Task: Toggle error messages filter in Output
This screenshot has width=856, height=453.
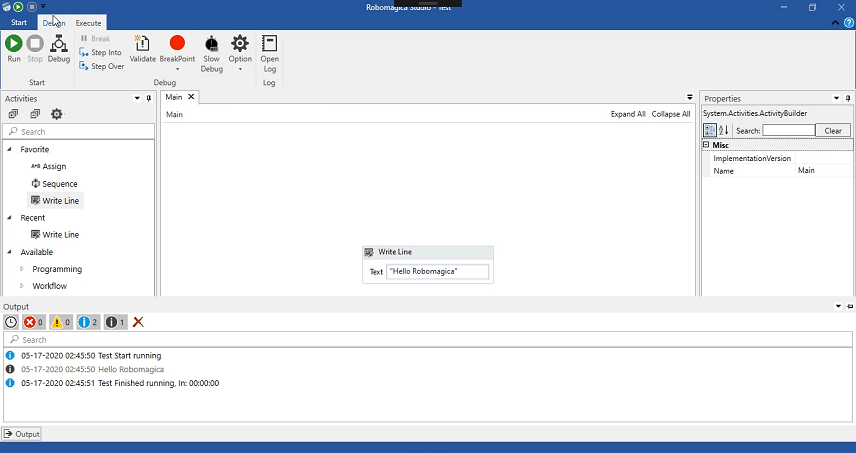Action: click(x=33, y=322)
